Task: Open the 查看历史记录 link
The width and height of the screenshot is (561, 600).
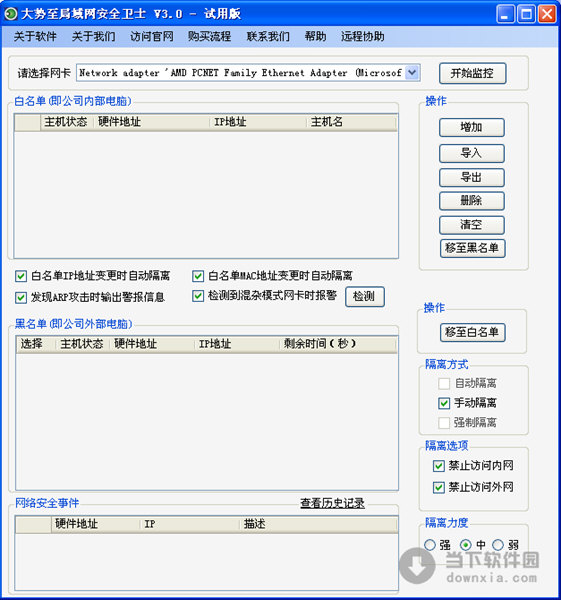Action: (x=332, y=503)
